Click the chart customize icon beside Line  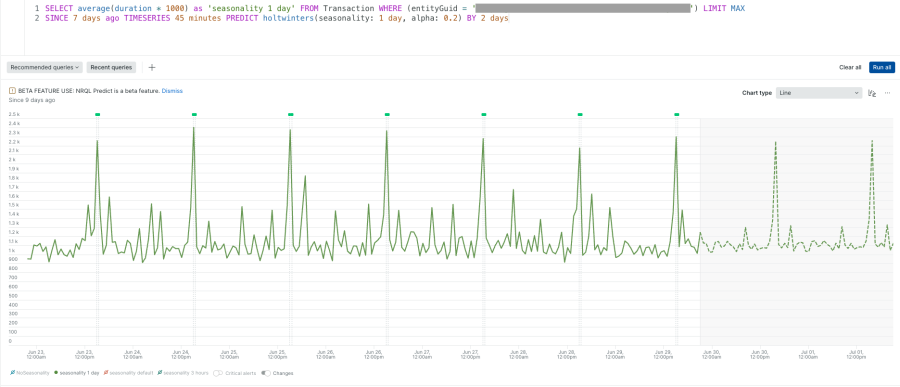pyautogui.click(x=872, y=92)
